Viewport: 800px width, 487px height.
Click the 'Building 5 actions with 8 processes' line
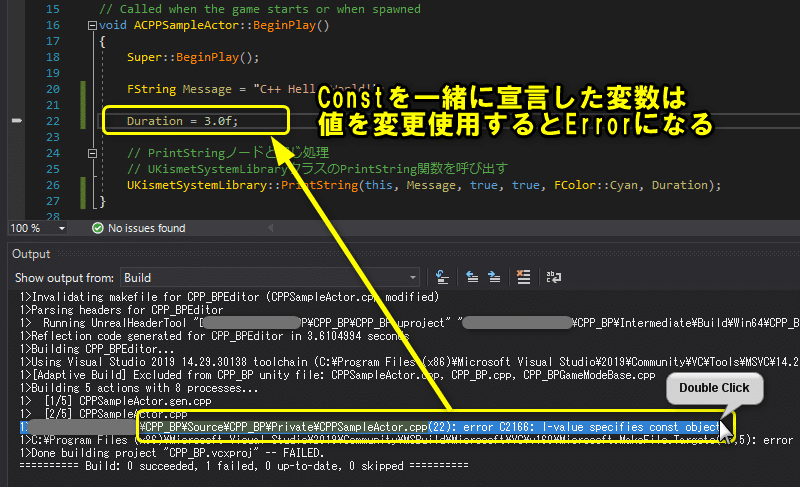139,388
